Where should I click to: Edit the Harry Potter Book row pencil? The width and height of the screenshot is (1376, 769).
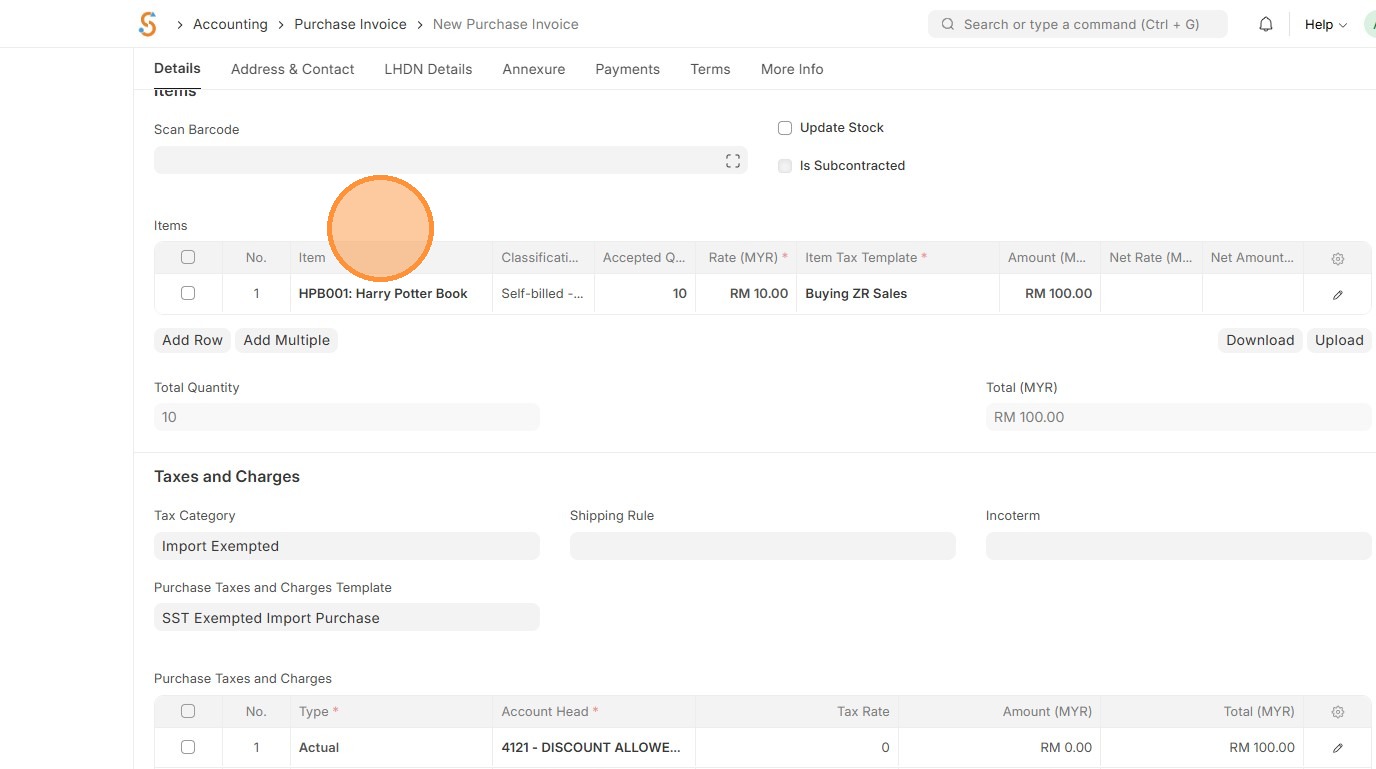click(x=1338, y=294)
